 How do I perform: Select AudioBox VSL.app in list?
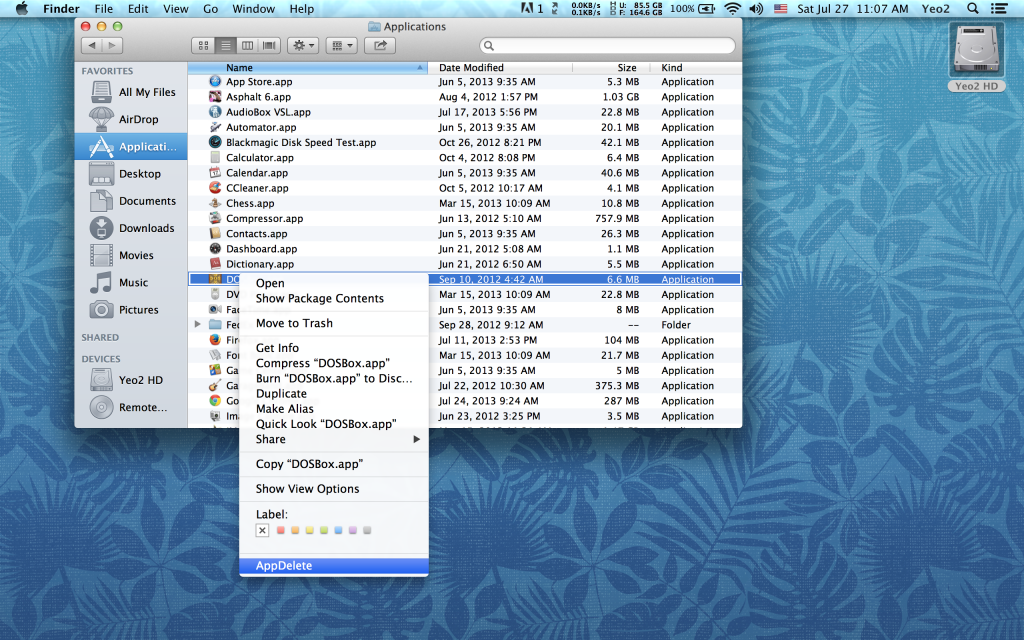click(465, 112)
